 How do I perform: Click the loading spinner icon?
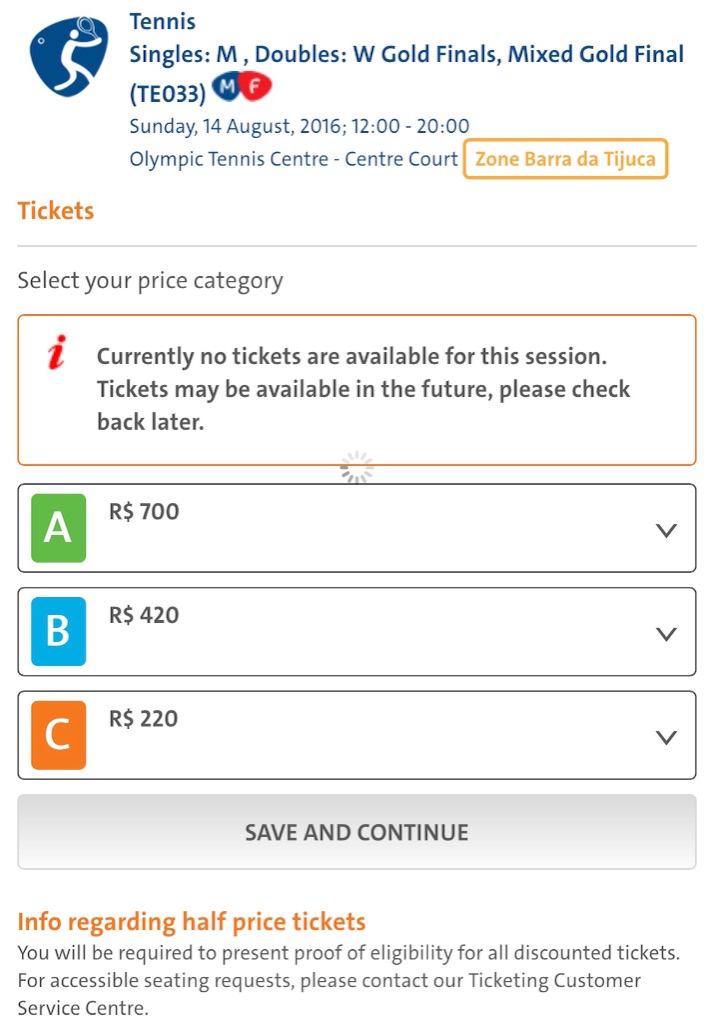(x=356, y=468)
